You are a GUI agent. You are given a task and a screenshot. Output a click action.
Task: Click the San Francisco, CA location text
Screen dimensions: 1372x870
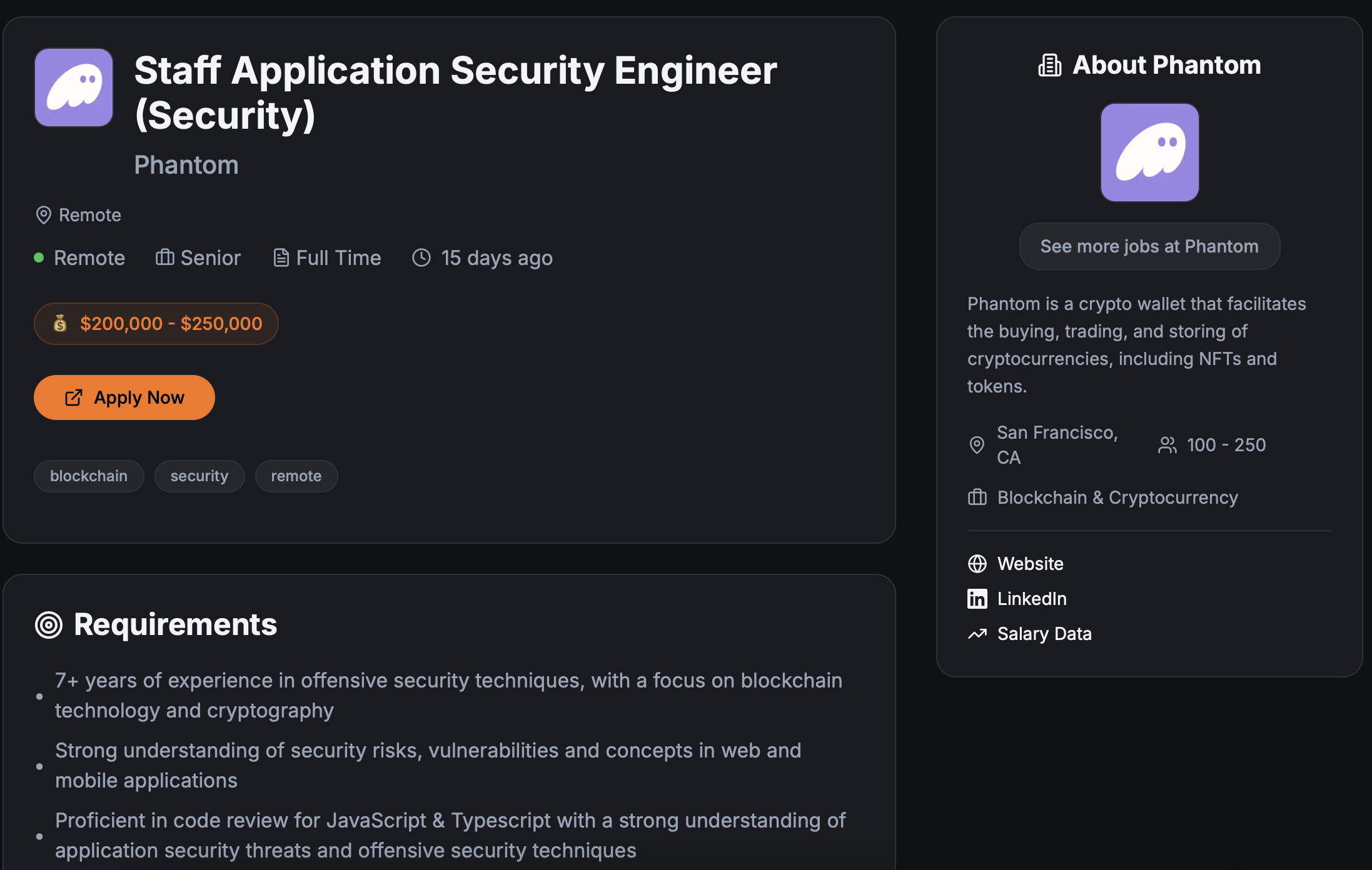(x=1057, y=445)
